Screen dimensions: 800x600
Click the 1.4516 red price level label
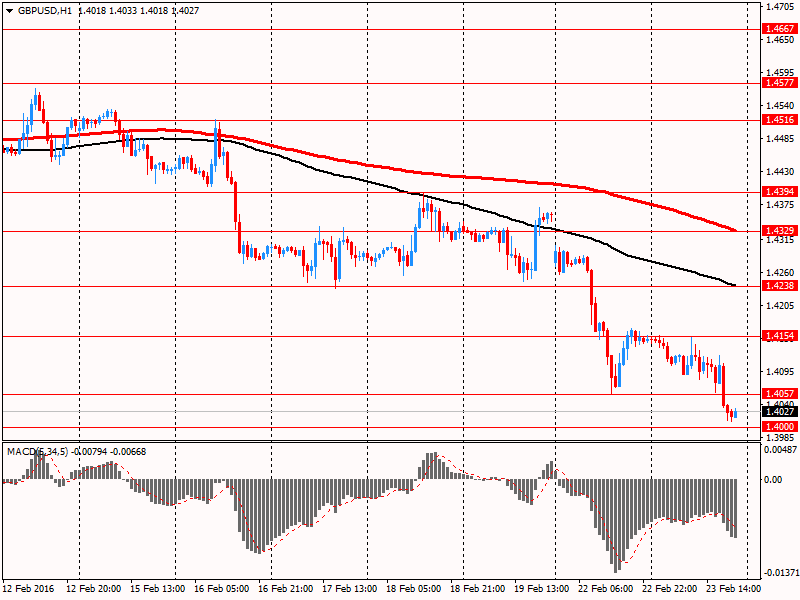[x=780, y=120]
